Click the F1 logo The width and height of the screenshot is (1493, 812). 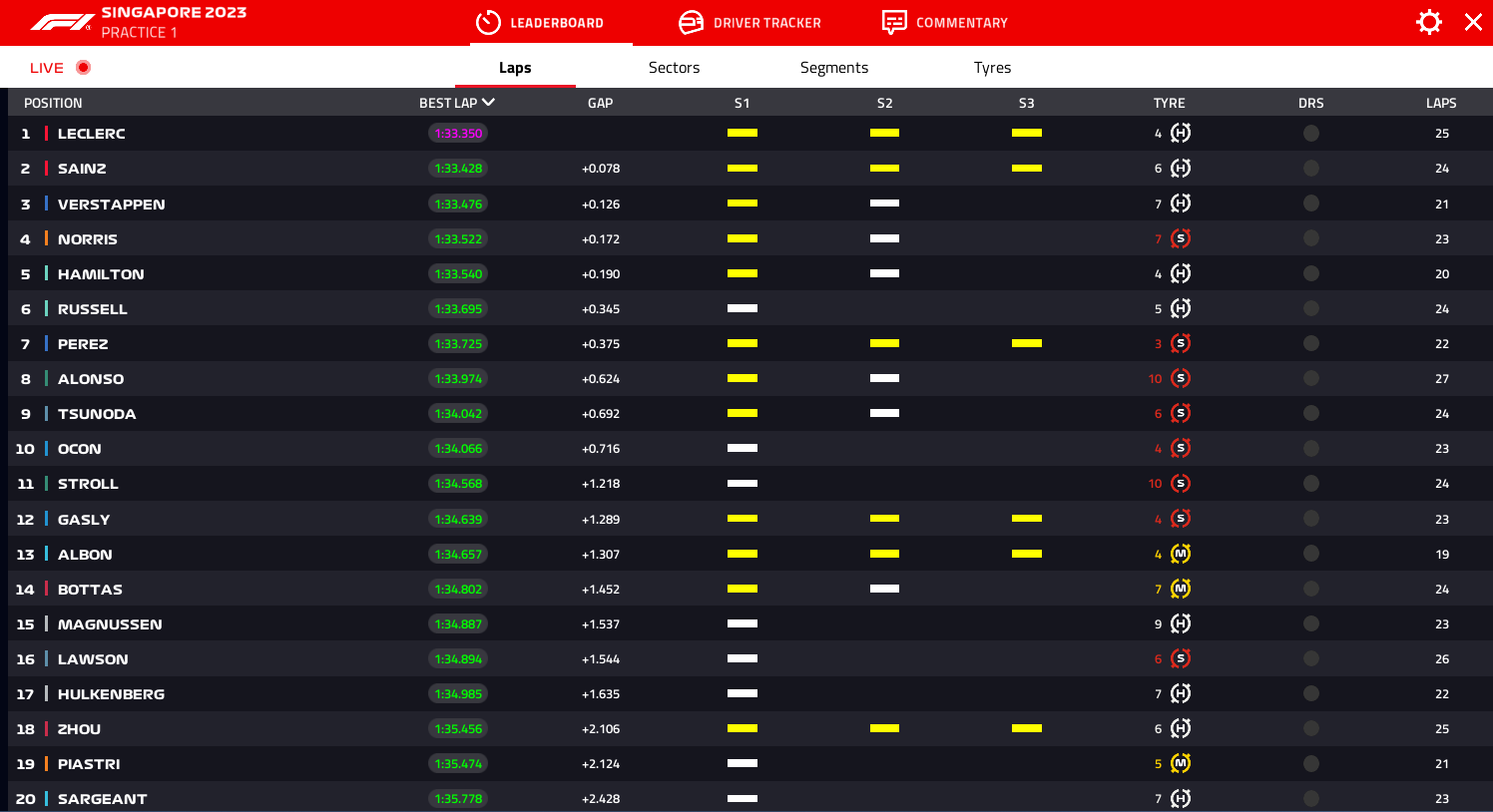(x=62, y=22)
